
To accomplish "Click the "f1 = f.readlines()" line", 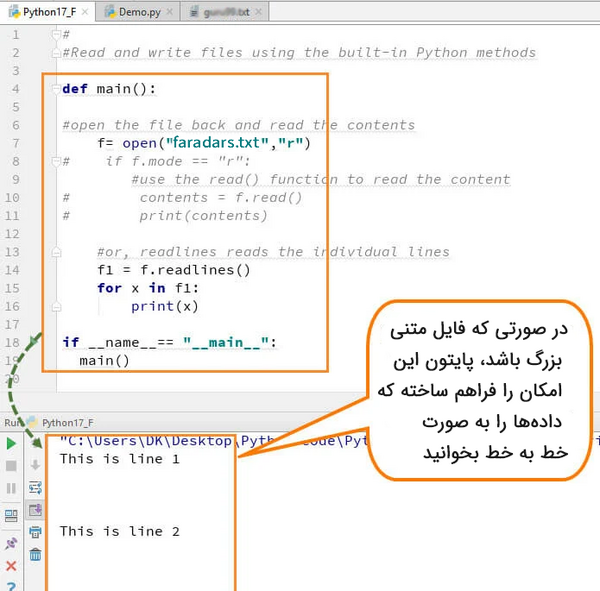I will pyautogui.click(x=174, y=270).
